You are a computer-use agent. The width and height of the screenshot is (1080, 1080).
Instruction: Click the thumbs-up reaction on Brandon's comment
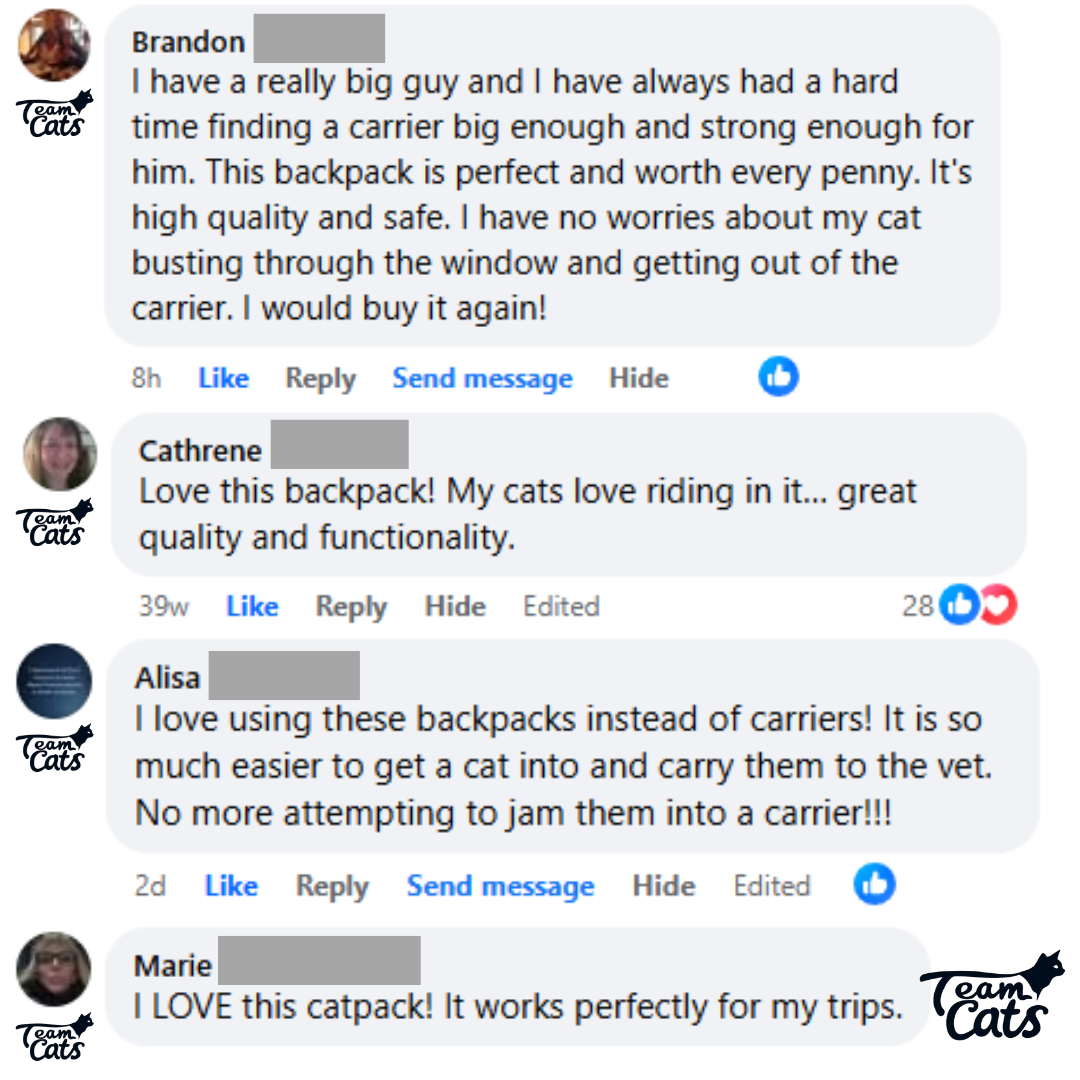coord(778,377)
